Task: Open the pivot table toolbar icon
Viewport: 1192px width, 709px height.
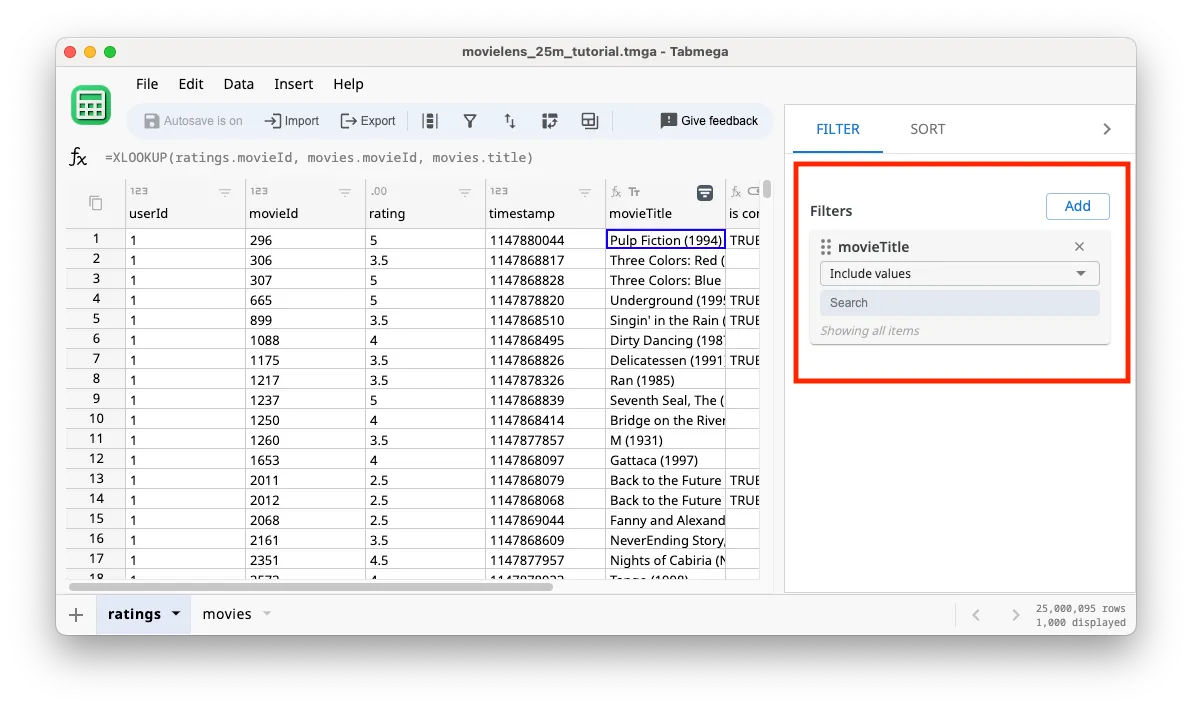Action: pos(589,120)
